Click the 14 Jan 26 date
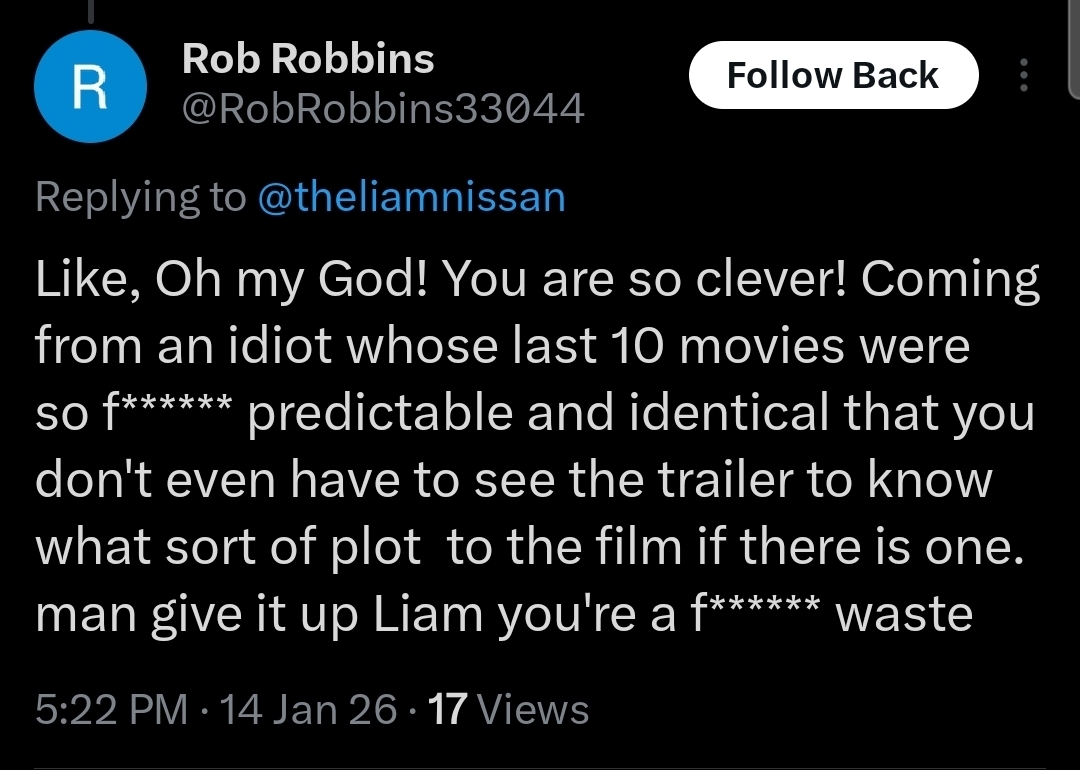This screenshot has height=770, width=1080. click(x=307, y=710)
